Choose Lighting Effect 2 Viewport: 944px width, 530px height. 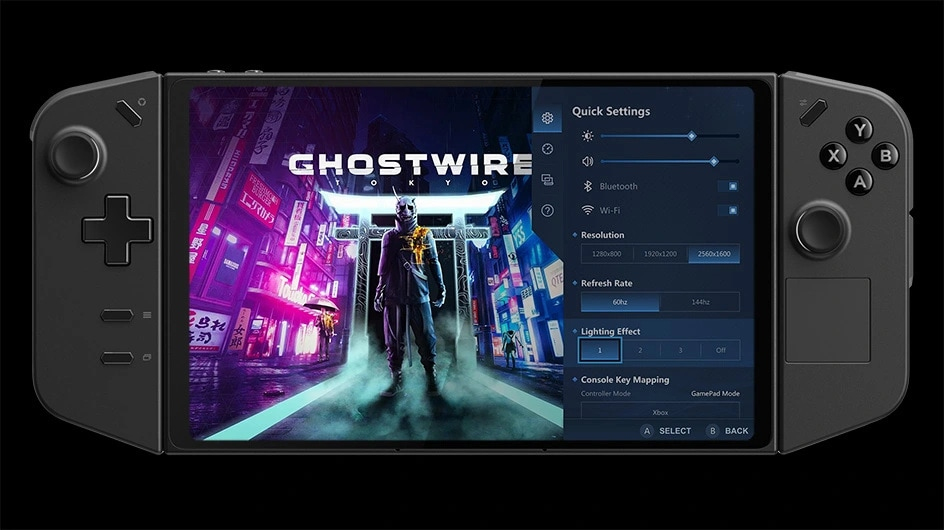tap(640, 350)
